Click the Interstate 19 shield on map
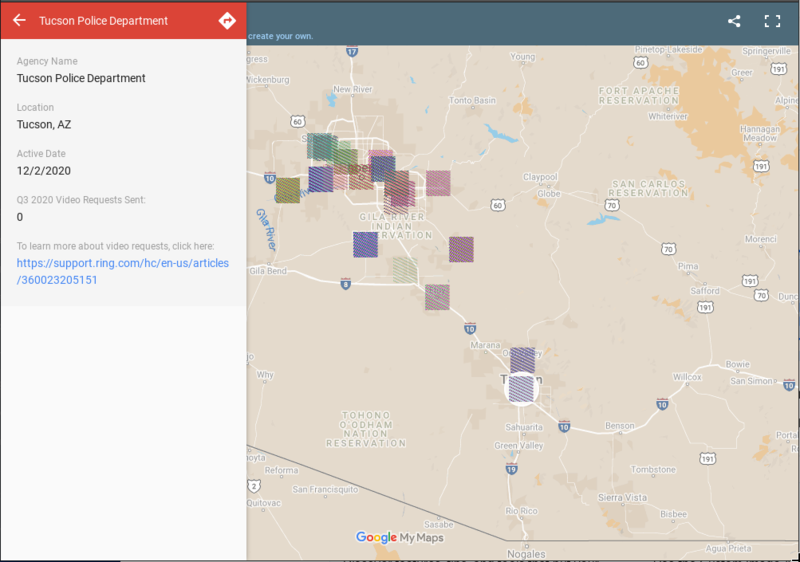 click(x=512, y=469)
